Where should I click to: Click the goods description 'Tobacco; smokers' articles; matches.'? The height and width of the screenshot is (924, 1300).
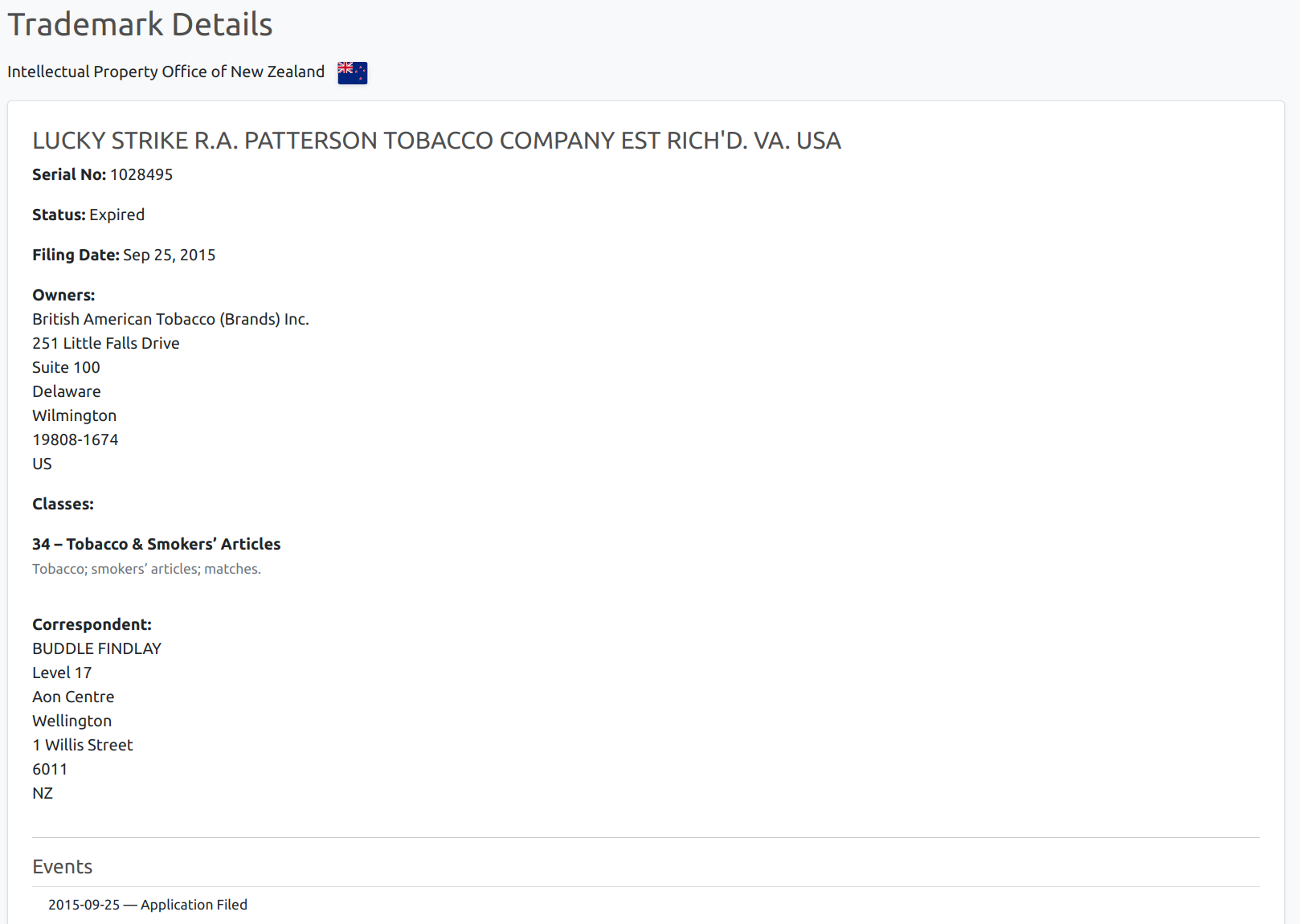point(146,569)
